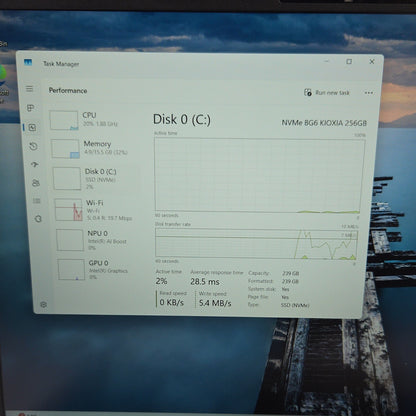This screenshot has height=416, width=416.
Task: Open Task Manager Settings gear
Action: [43, 304]
